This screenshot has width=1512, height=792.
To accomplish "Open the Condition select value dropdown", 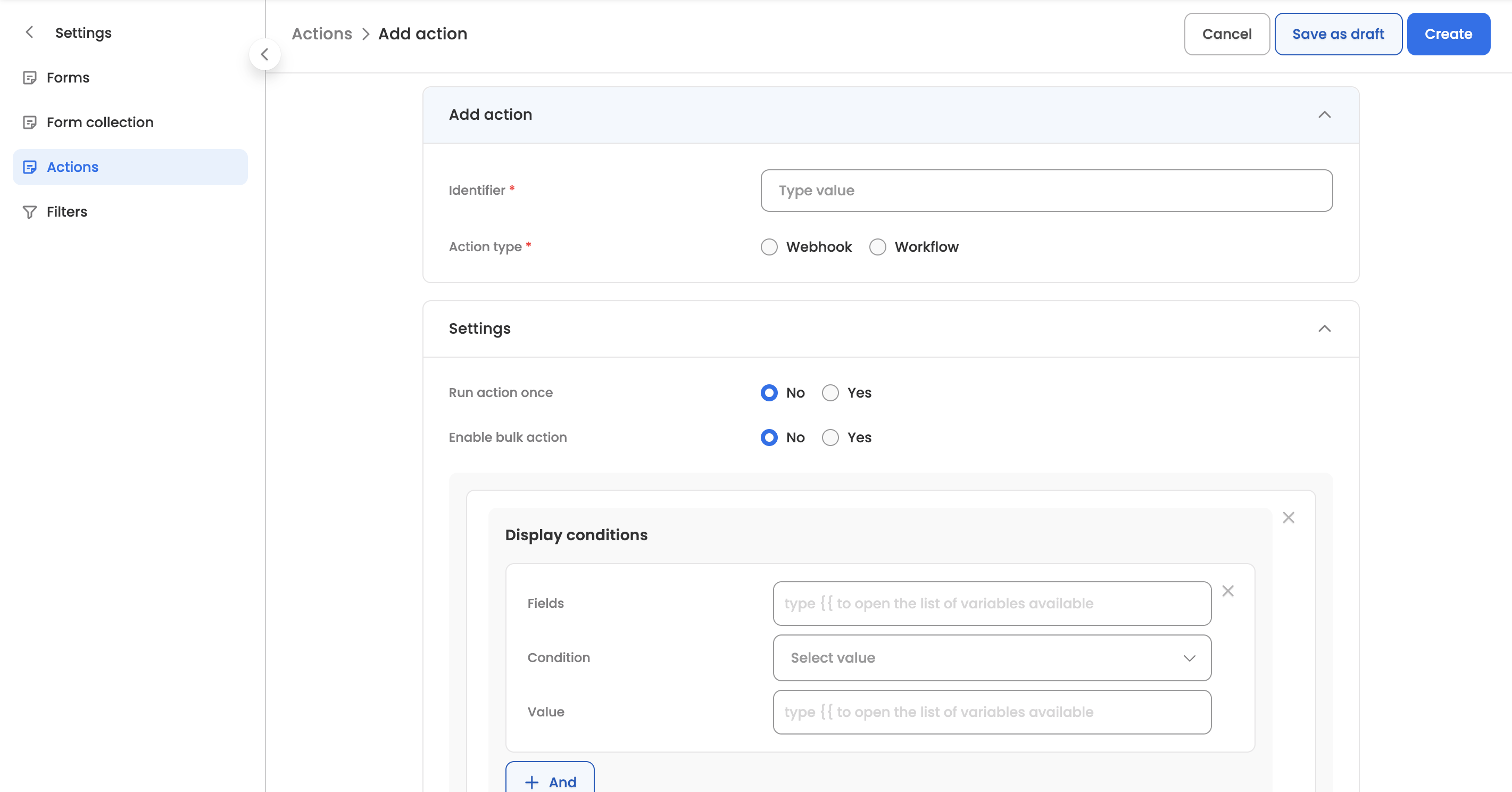I will (991, 657).
